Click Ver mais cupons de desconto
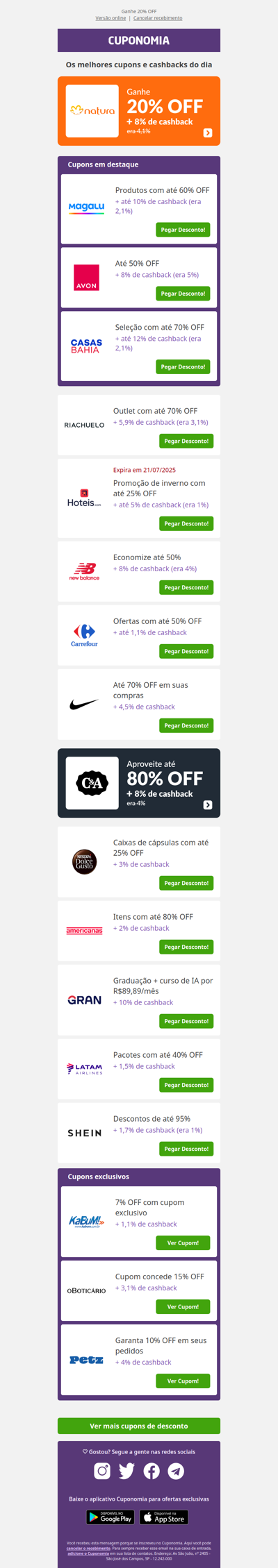278x1568 pixels. coord(139,1426)
